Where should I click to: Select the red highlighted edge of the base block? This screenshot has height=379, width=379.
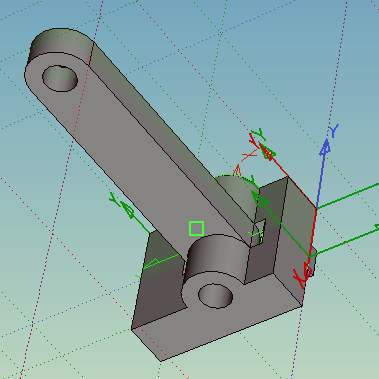pyautogui.click(x=312, y=232)
